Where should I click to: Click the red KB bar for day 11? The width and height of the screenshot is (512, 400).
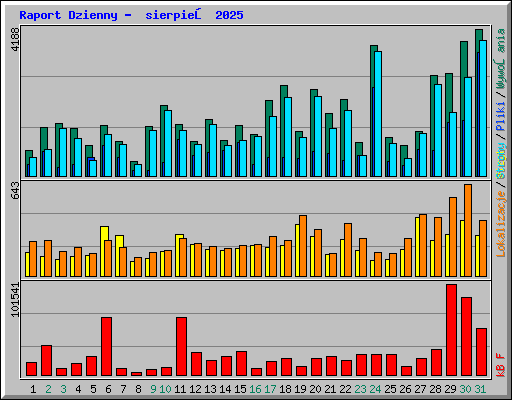(181, 347)
